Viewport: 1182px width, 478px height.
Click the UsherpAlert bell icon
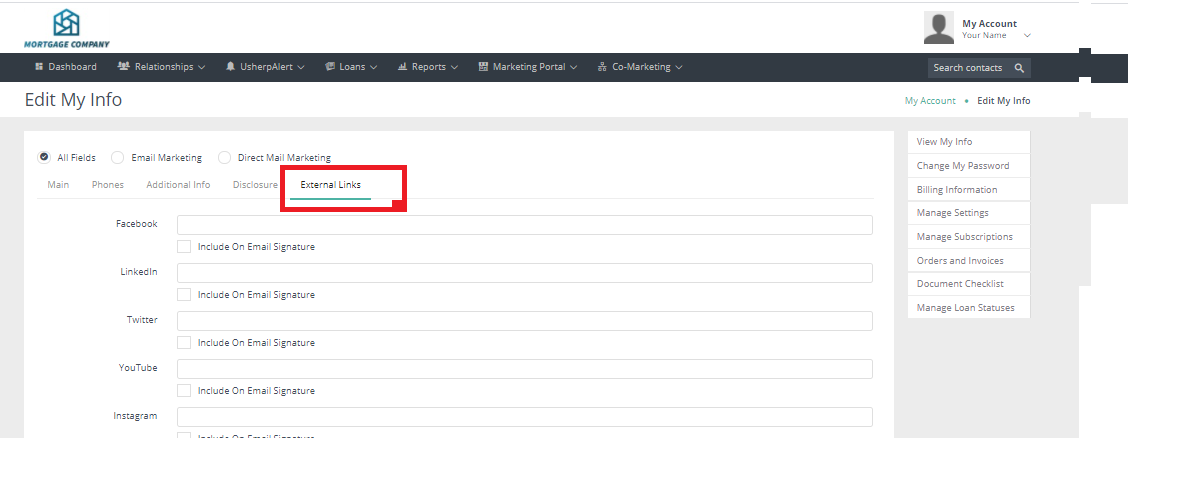tap(231, 67)
